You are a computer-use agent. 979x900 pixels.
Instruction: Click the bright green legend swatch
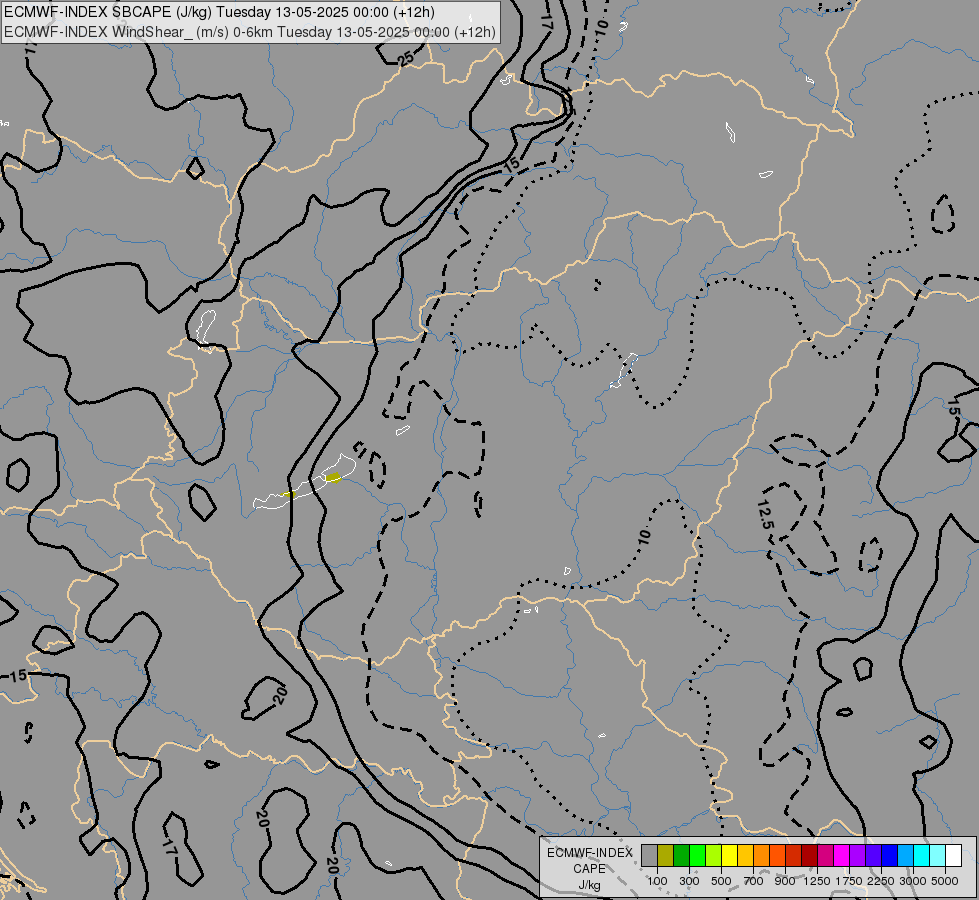tap(697, 855)
